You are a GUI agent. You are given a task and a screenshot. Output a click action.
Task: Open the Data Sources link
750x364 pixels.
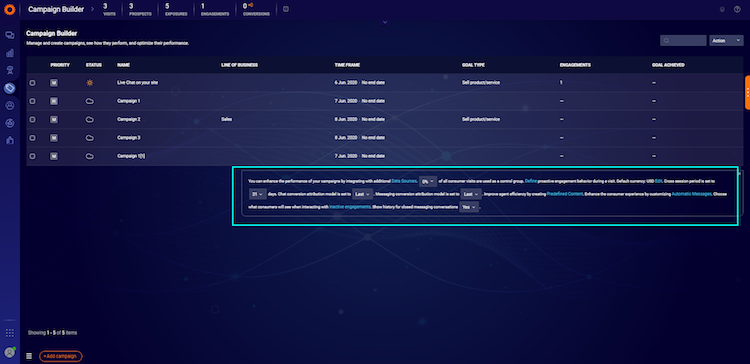click(x=404, y=181)
